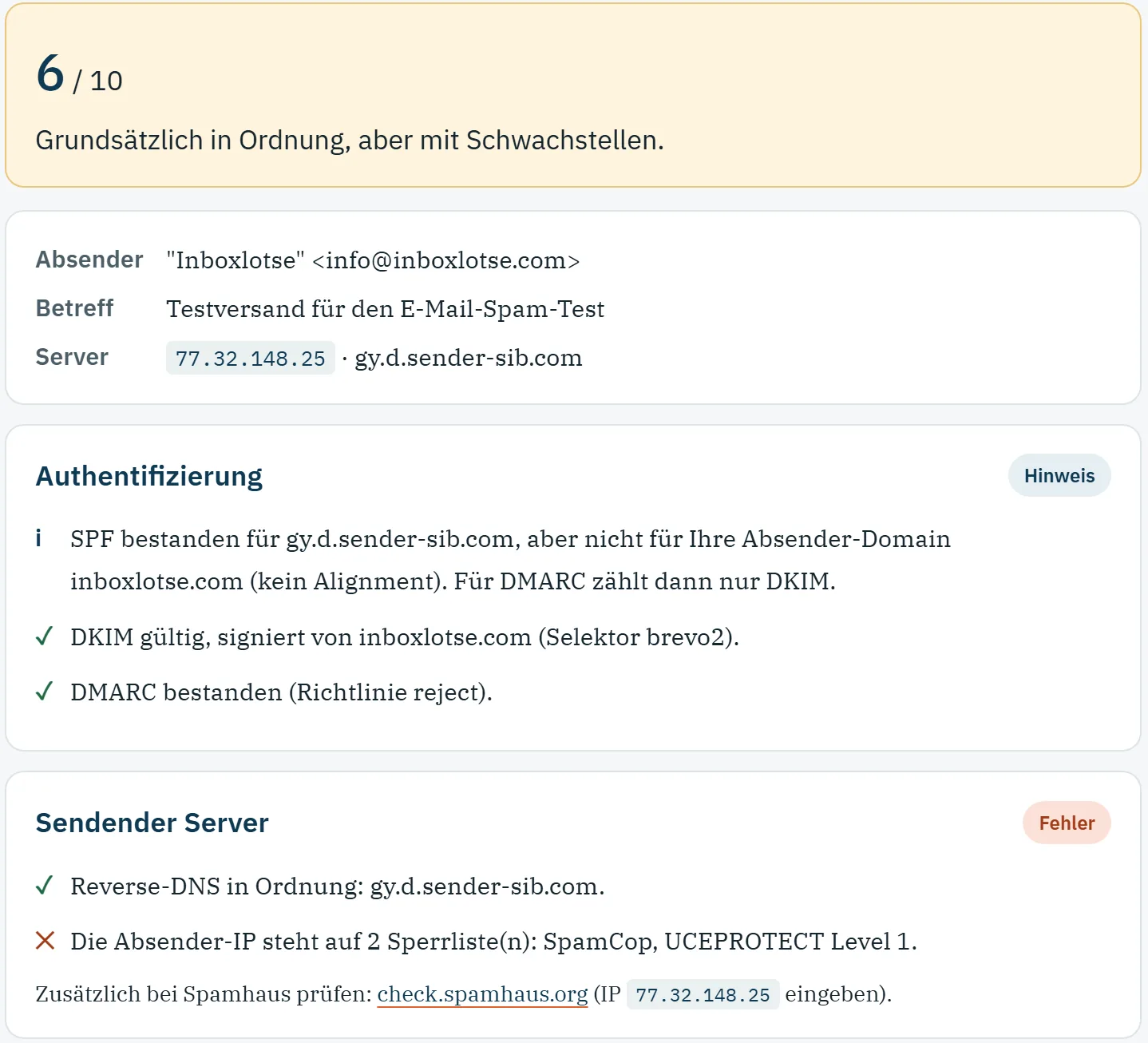The image size is (1148, 1043).
Task: Click the DKIM gültig line text
Action: click(x=405, y=637)
